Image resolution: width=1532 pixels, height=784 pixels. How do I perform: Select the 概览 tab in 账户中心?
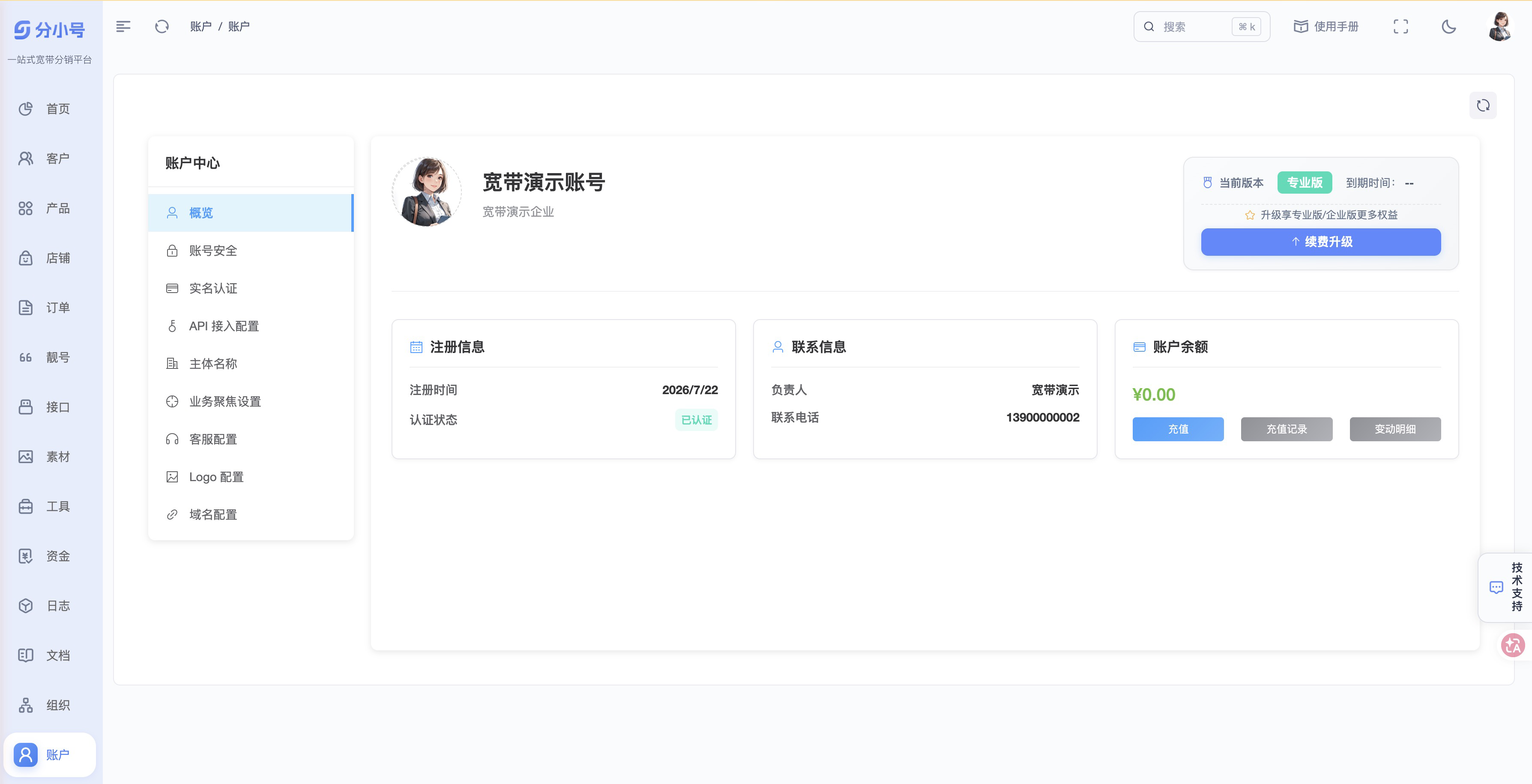point(250,213)
